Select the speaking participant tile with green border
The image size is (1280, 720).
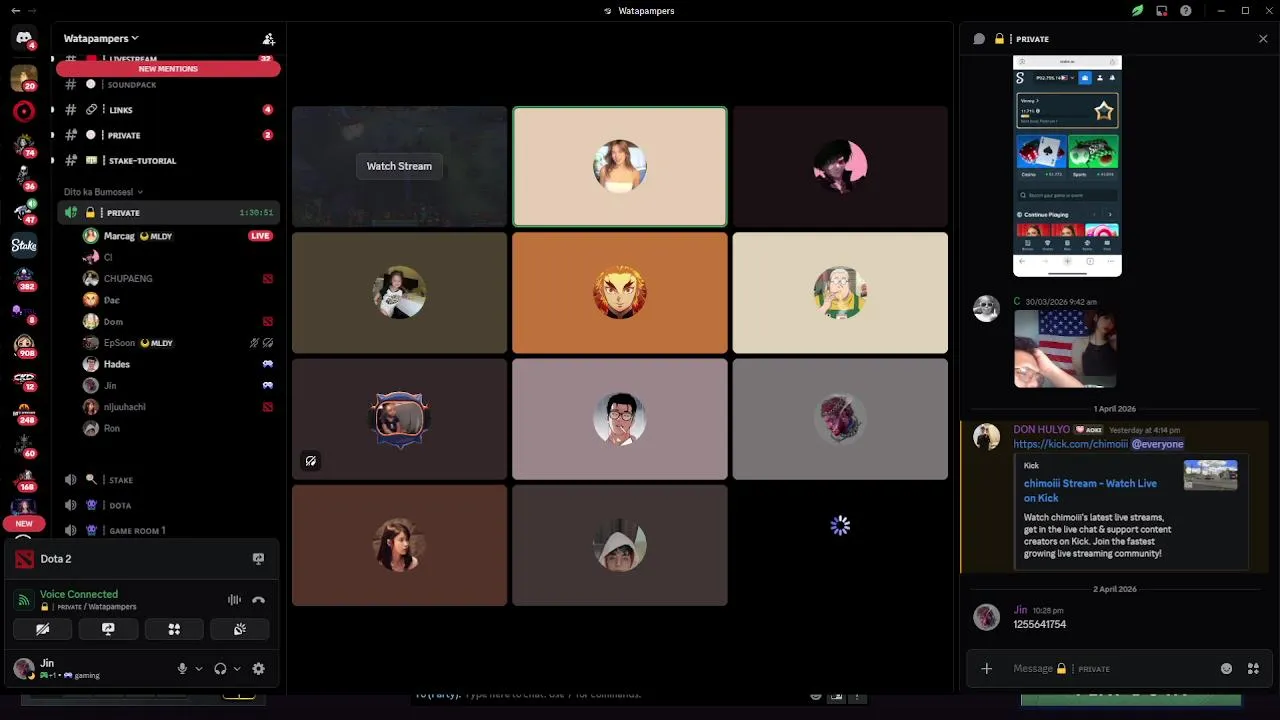pos(620,166)
